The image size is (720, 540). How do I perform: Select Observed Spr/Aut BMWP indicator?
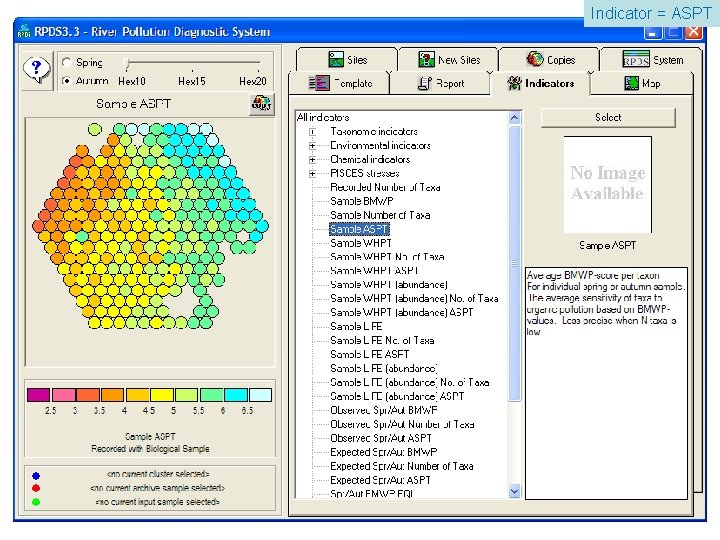(x=383, y=410)
